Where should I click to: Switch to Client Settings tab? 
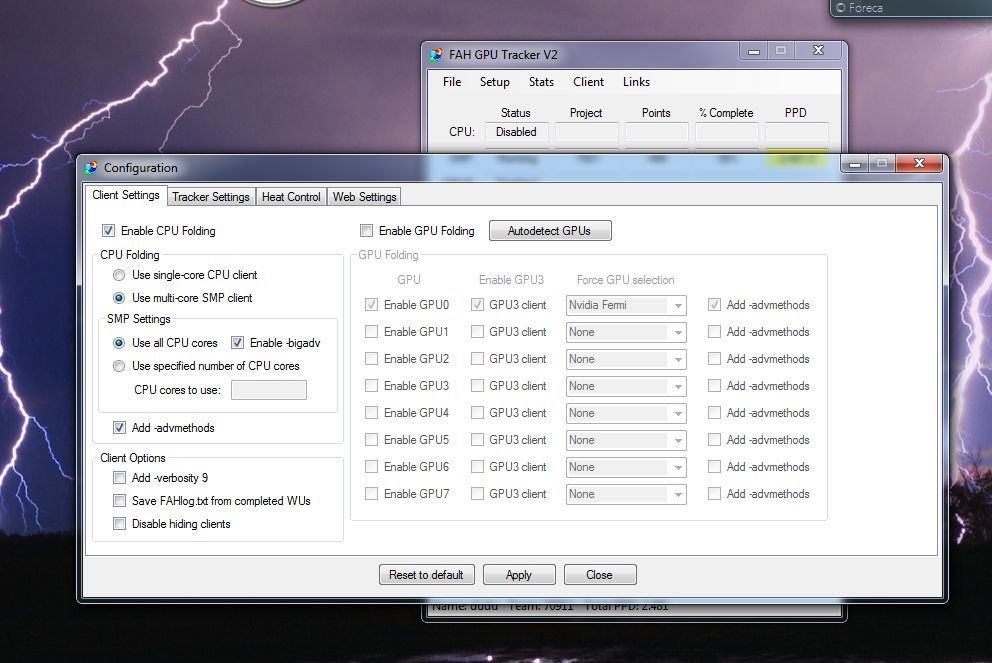pyautogui.click(x=126, y=195)
